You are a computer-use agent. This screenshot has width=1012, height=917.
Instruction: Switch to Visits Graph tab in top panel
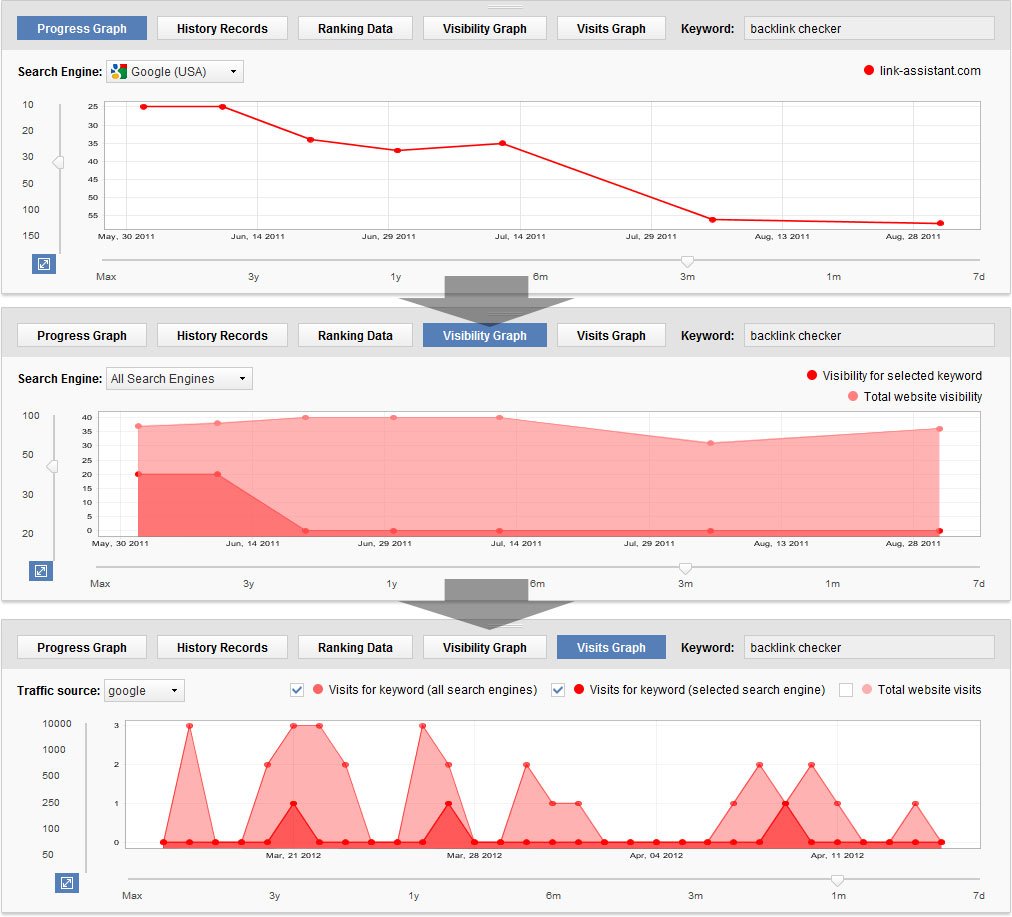pos(611,28)
